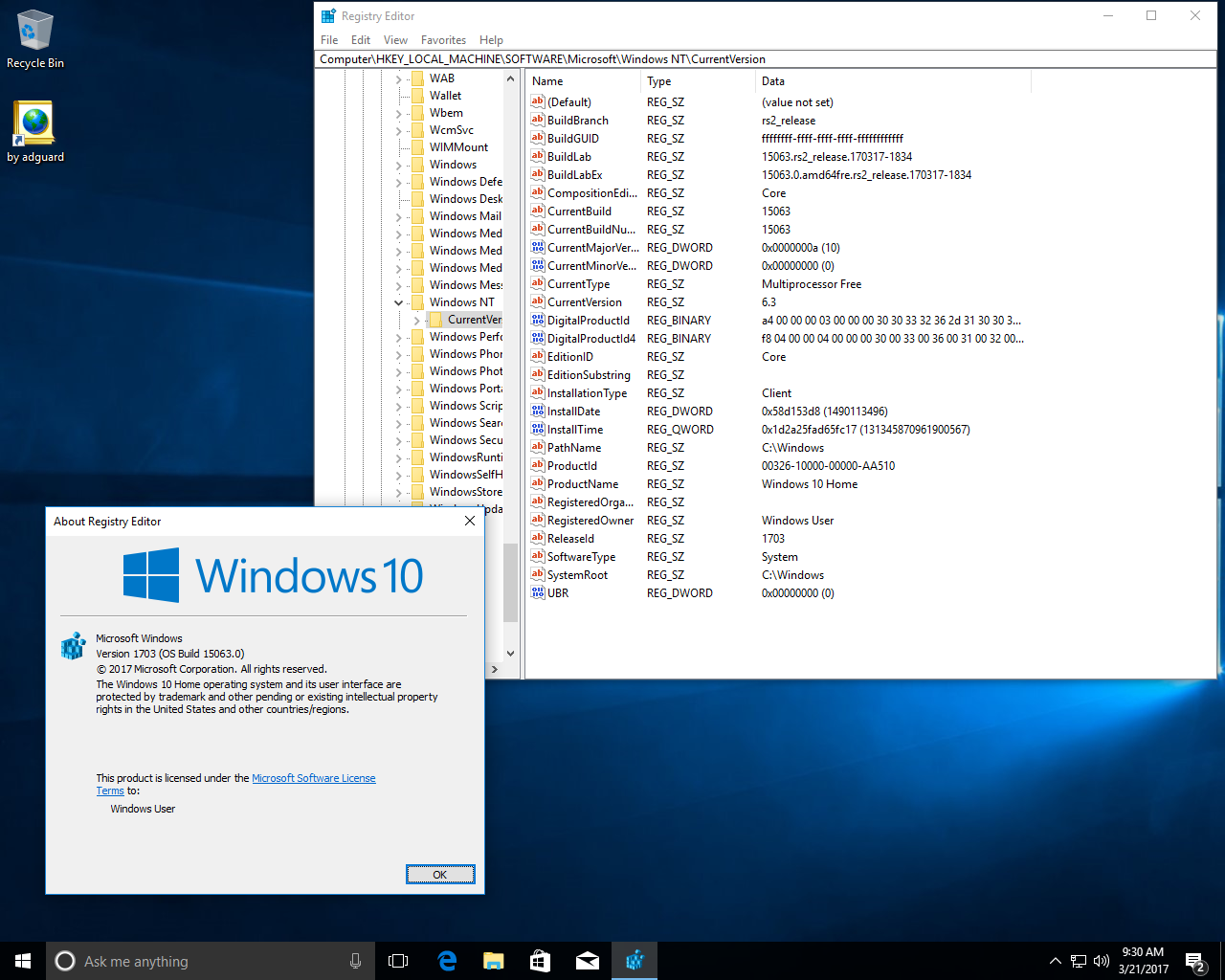Click the Cortana 'Ask me anything' search box

point(211,961)
